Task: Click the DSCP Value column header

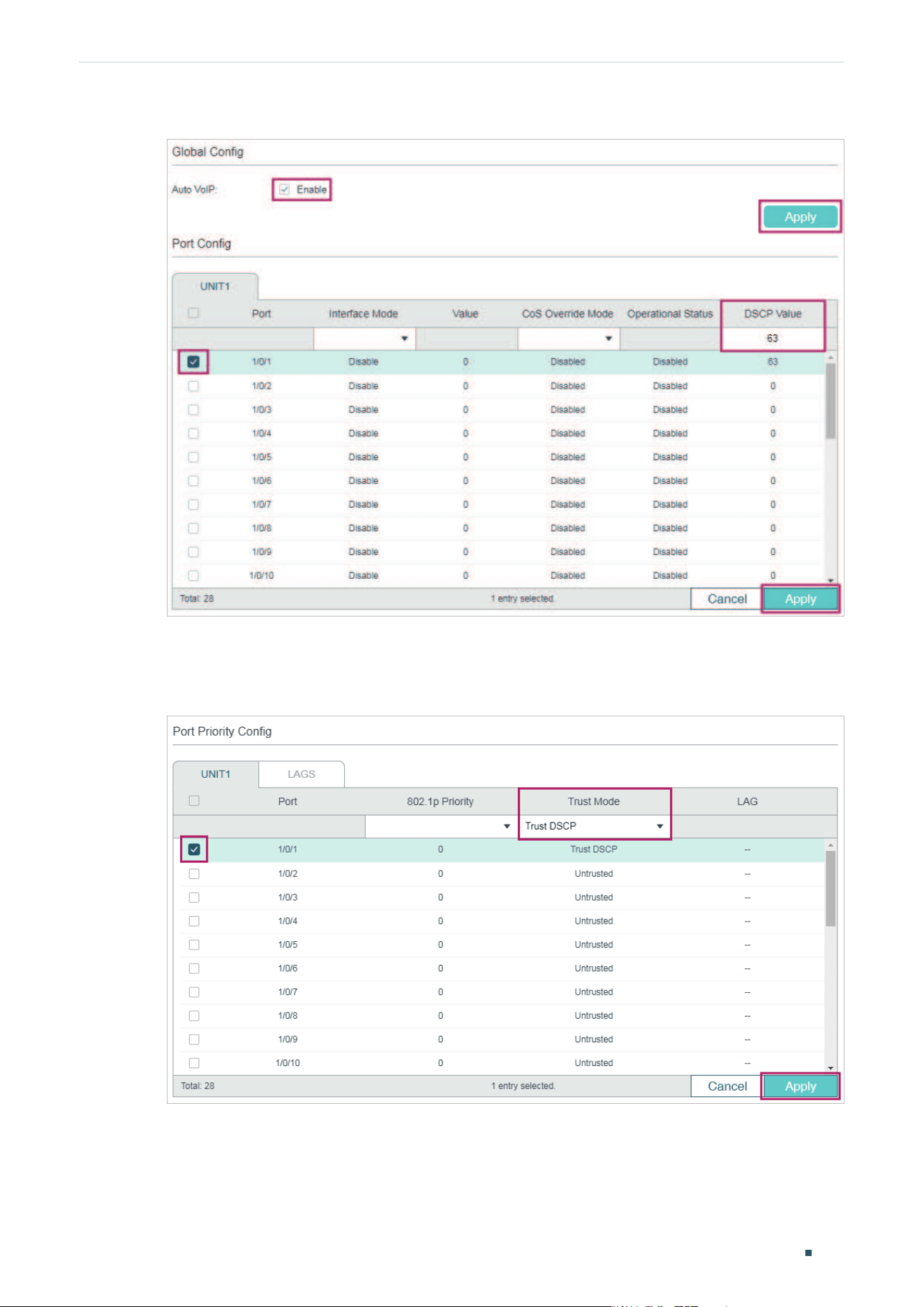Action: click(x=773, y=314)
